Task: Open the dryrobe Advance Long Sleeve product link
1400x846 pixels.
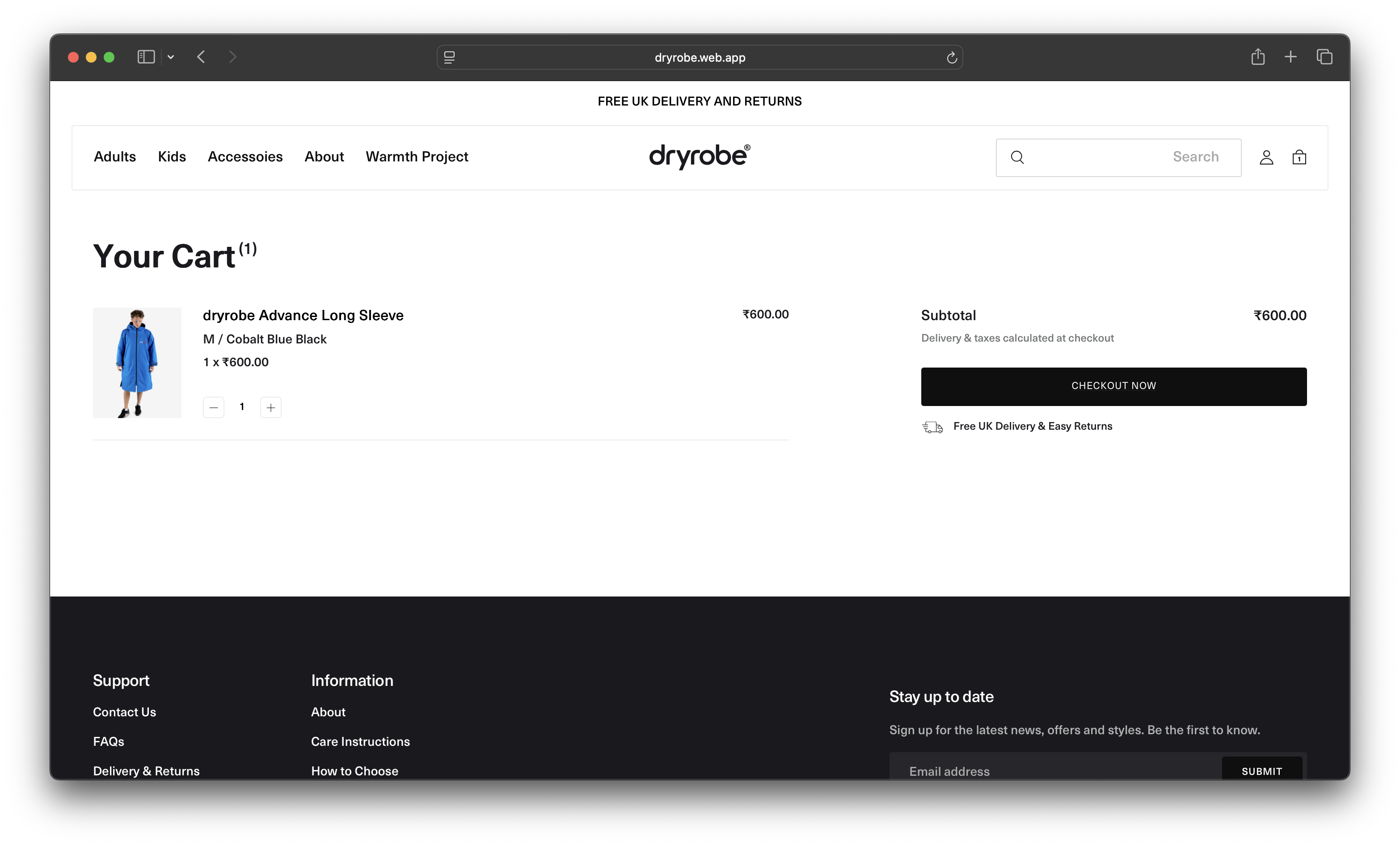Action: [303, 316]
